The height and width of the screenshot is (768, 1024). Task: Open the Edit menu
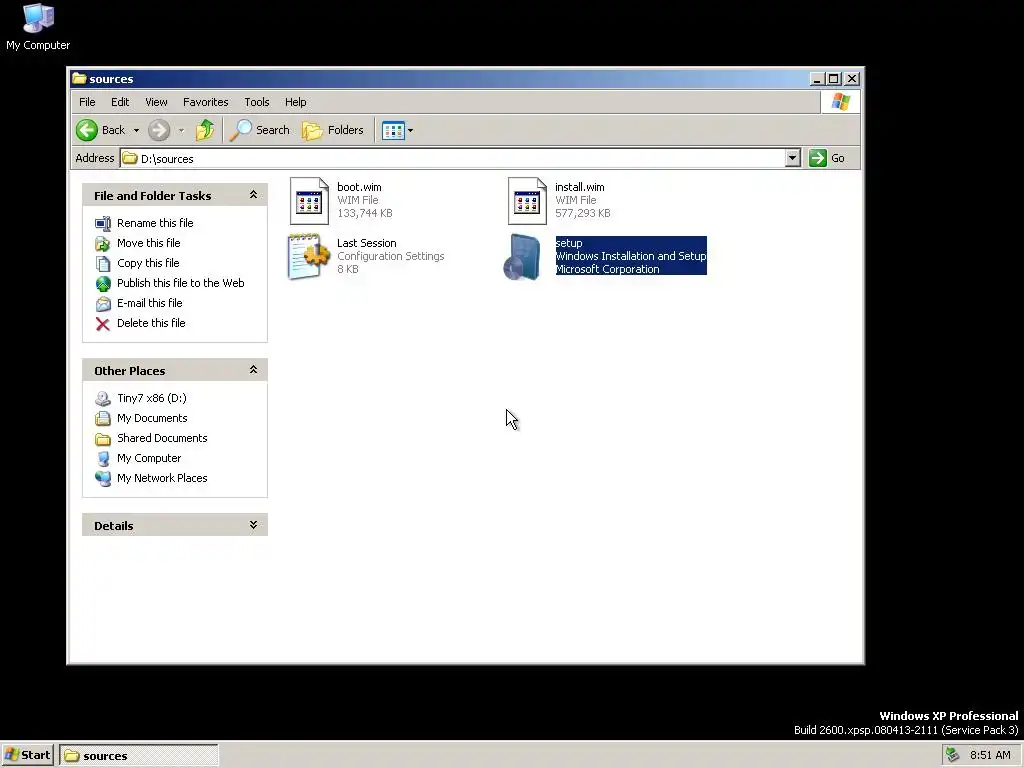tap(120, 102)
